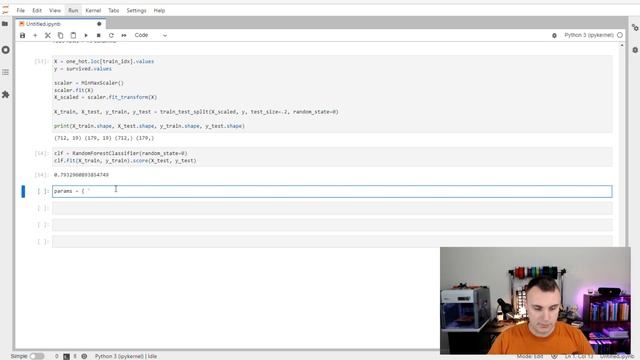Click the blue active cell collapser bar
The image size is (640, 360).
[23, 191]
